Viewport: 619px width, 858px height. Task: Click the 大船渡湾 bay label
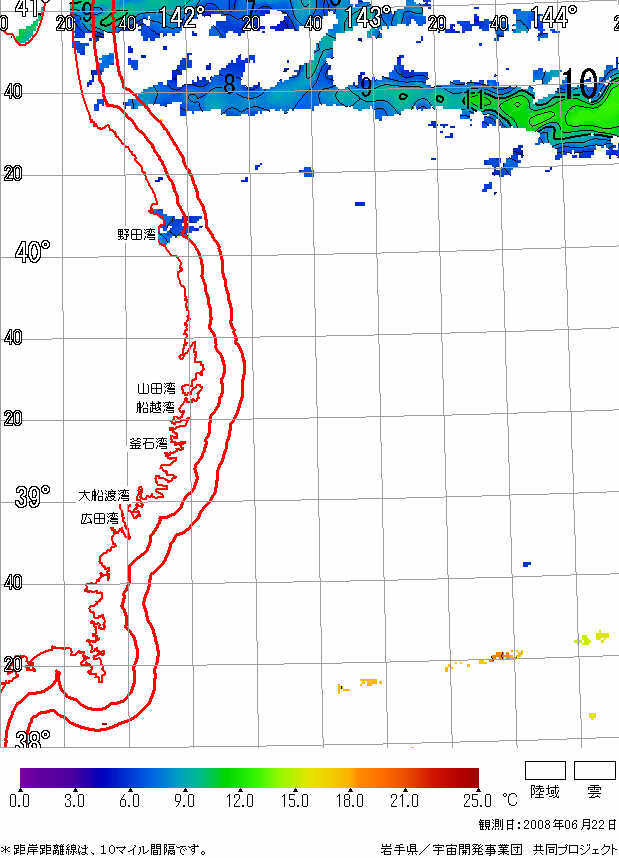coord(104,495)
